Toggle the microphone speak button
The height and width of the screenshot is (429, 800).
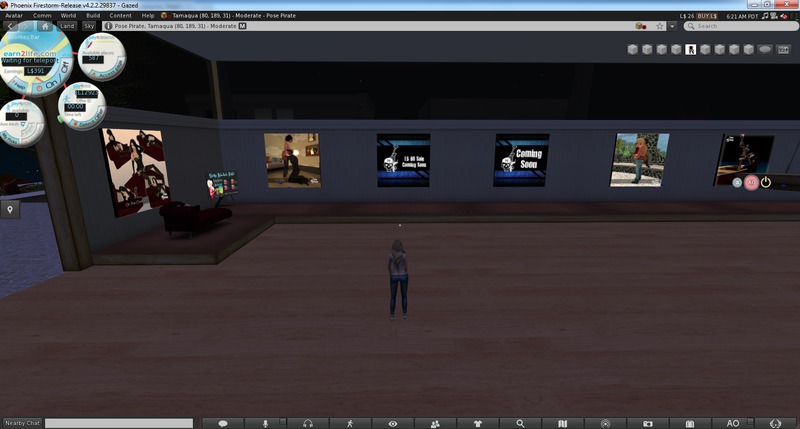pyautogui.click(x=266, y=423)
